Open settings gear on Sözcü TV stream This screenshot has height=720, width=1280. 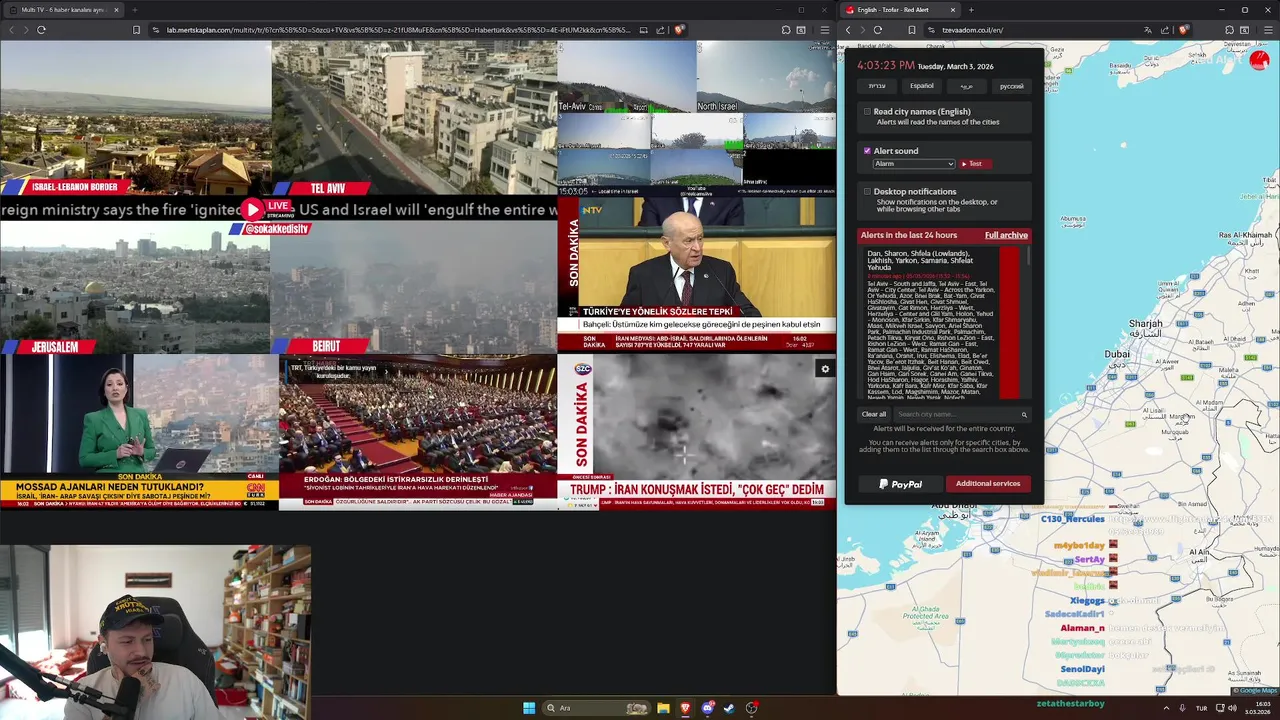pyautogui.click(x=825, y=369)
